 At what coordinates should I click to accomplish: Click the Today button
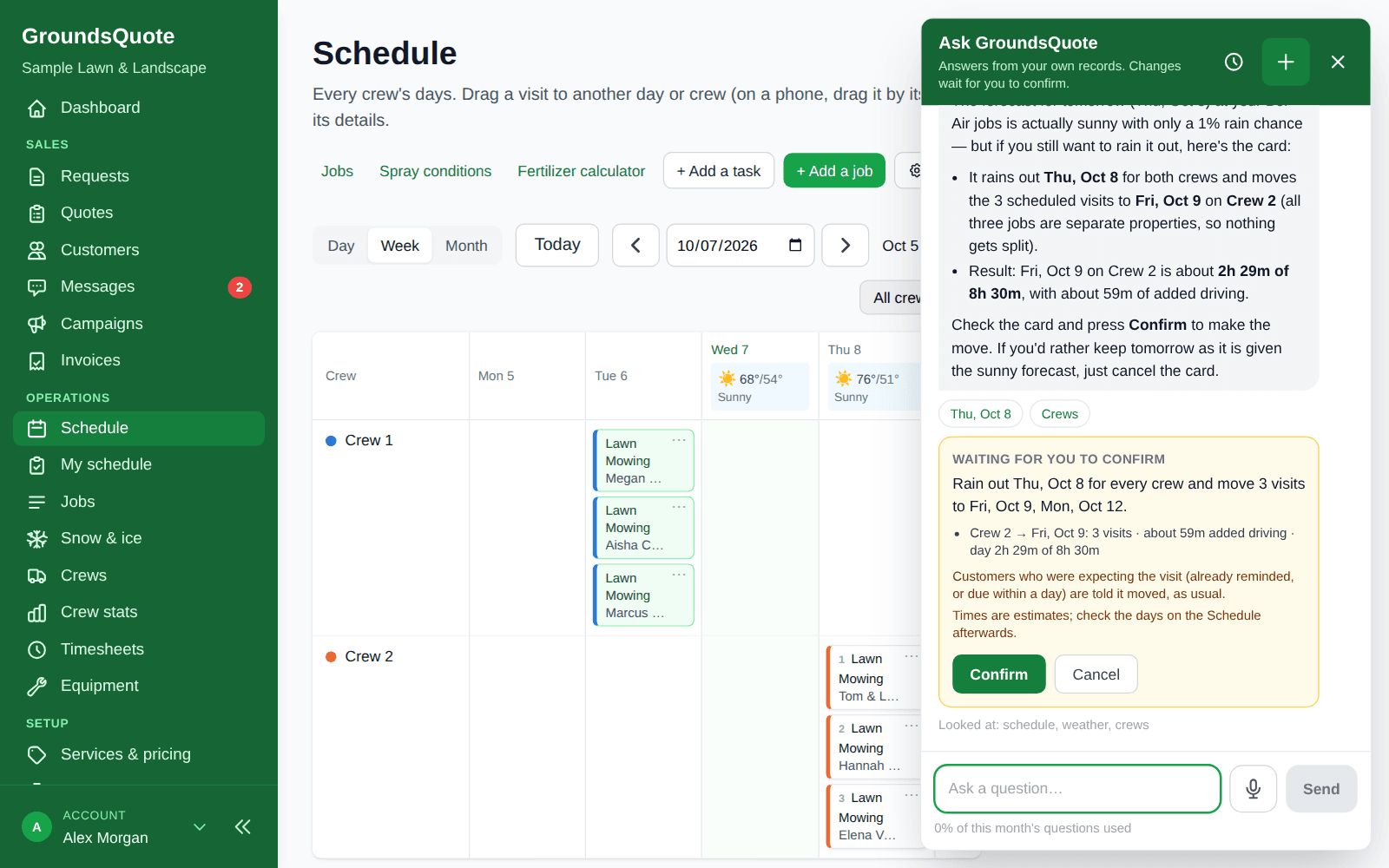click(x=557, y=246)
